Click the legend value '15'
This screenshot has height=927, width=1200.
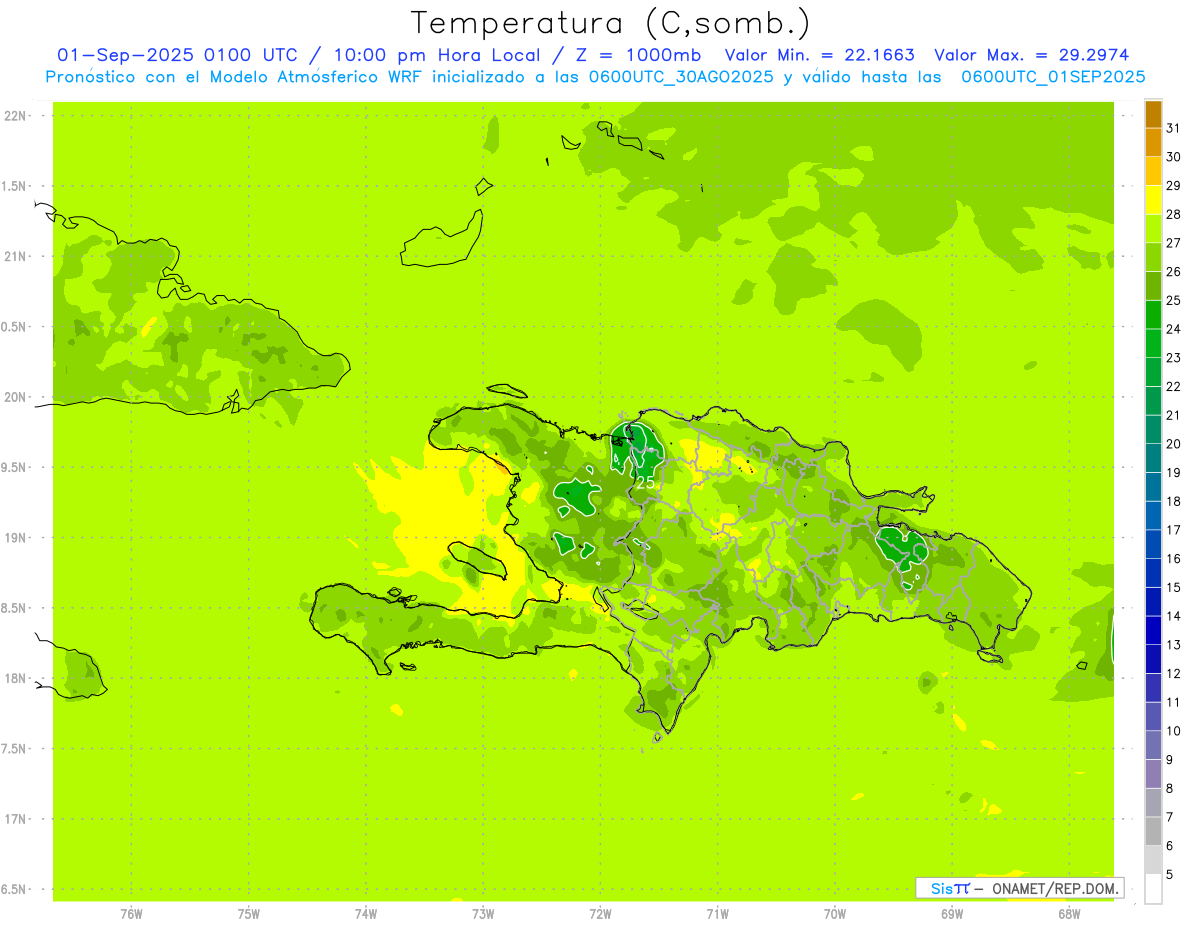(x=1174, y=587)
